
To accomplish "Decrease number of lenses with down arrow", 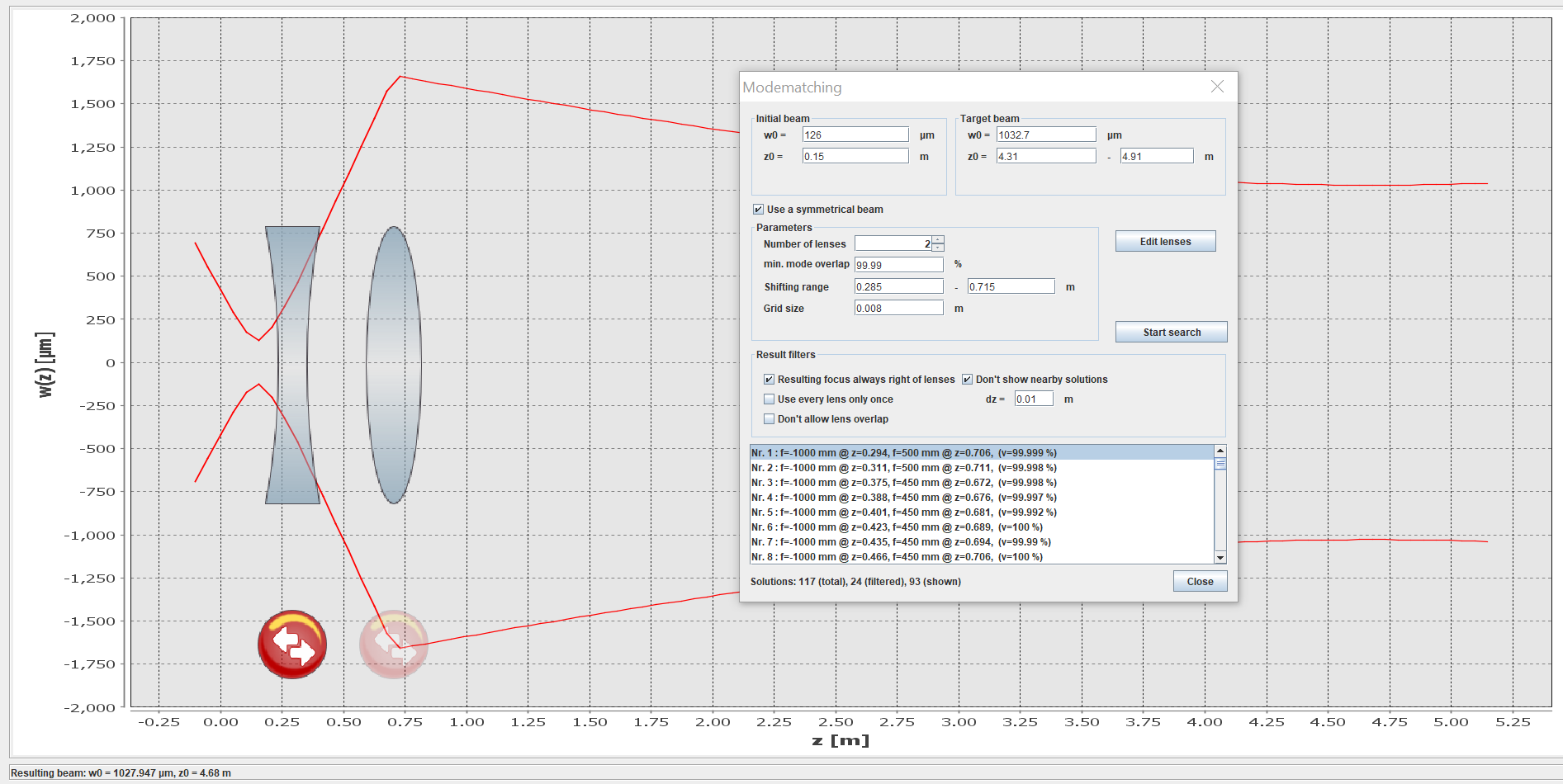I will (x=938, y=247).
